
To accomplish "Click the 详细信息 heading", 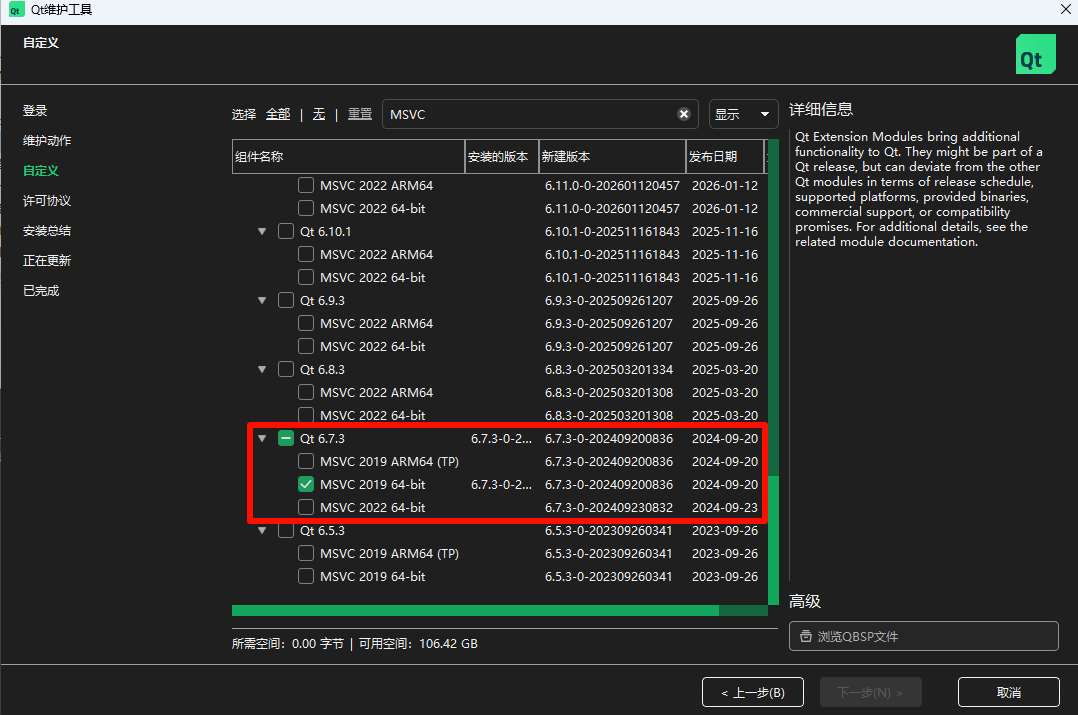I will click(821, 110).
